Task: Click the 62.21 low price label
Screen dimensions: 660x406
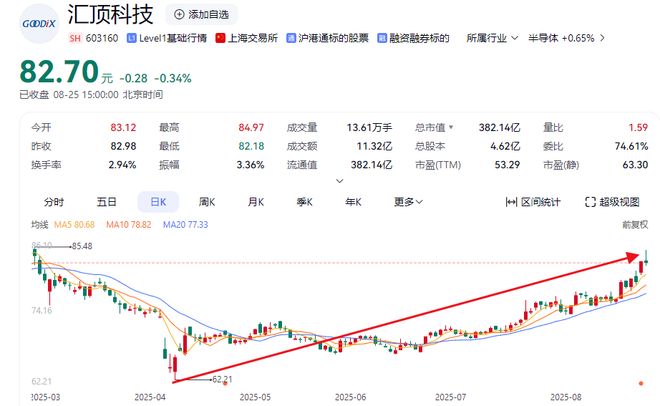Action: coord(222,379)
